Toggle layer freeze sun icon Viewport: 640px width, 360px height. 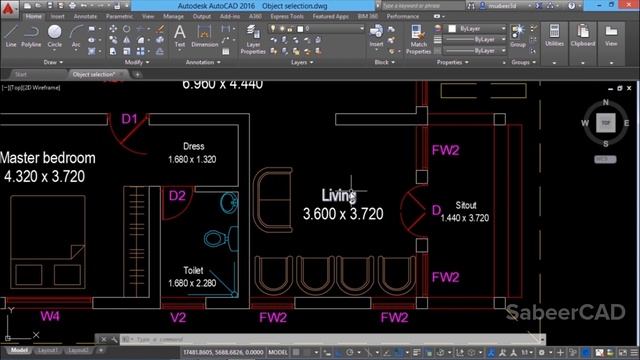click(x=282, y=29)
